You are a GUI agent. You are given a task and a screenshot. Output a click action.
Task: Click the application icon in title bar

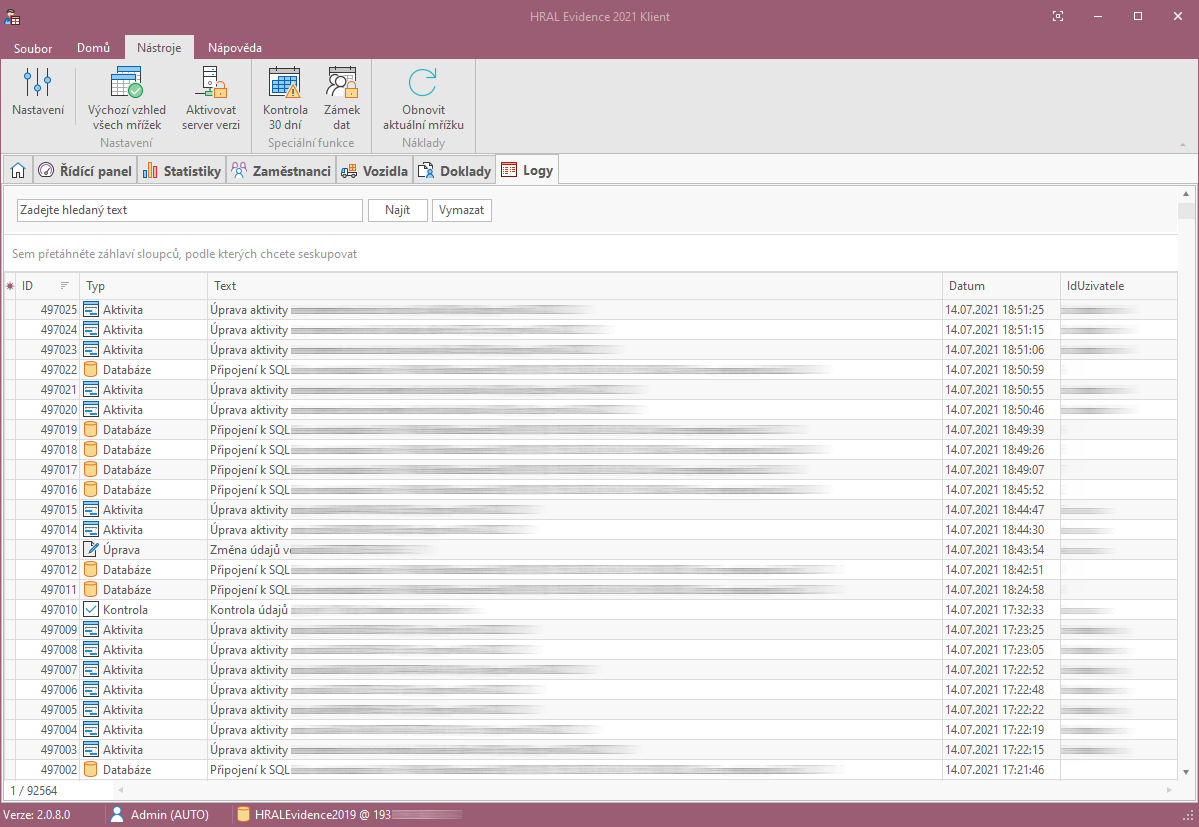12,16
